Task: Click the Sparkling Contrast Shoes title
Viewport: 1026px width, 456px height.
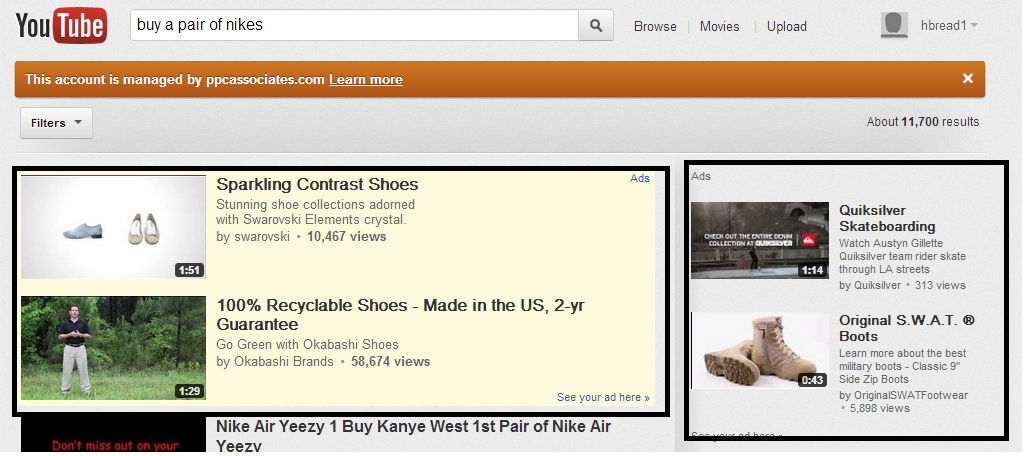Action: [317, 184]
